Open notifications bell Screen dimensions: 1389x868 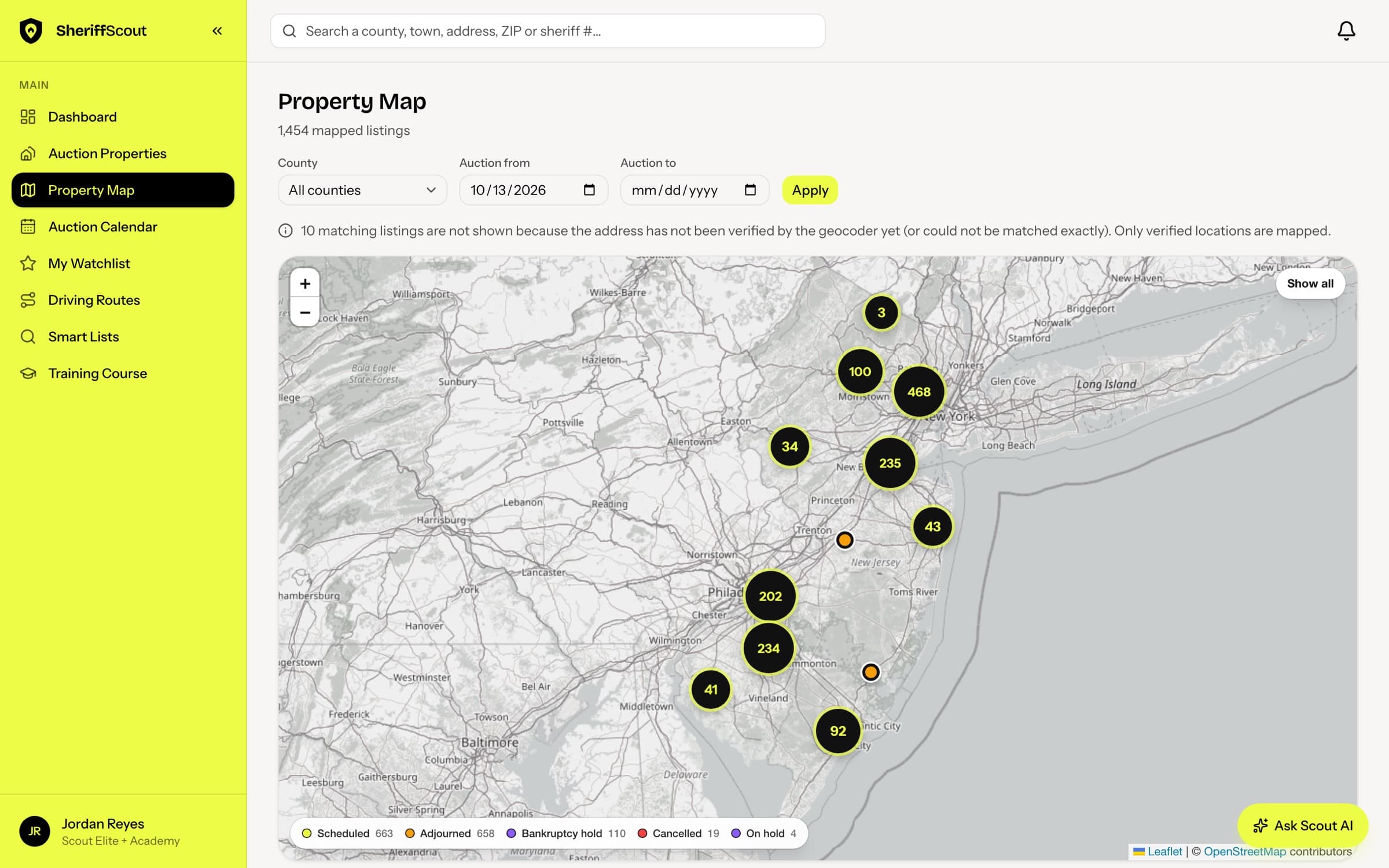pyautogui.click(x=1346, y=31)
